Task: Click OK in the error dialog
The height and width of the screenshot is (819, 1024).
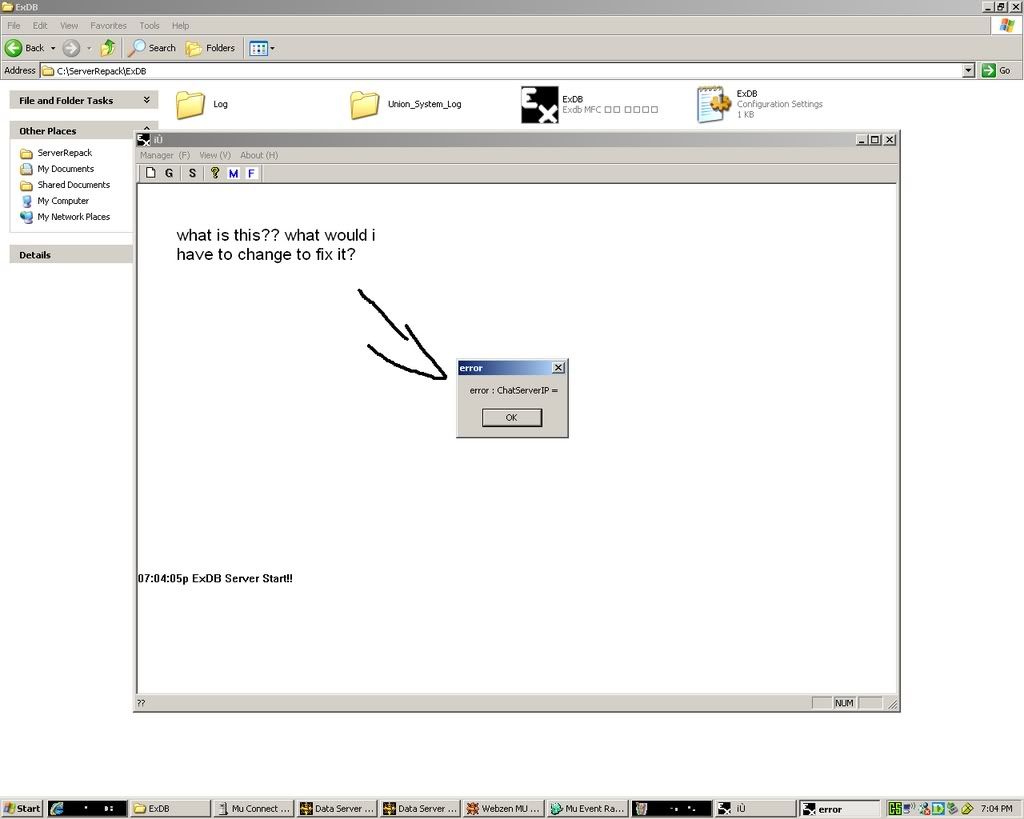Action: (511, 418)
